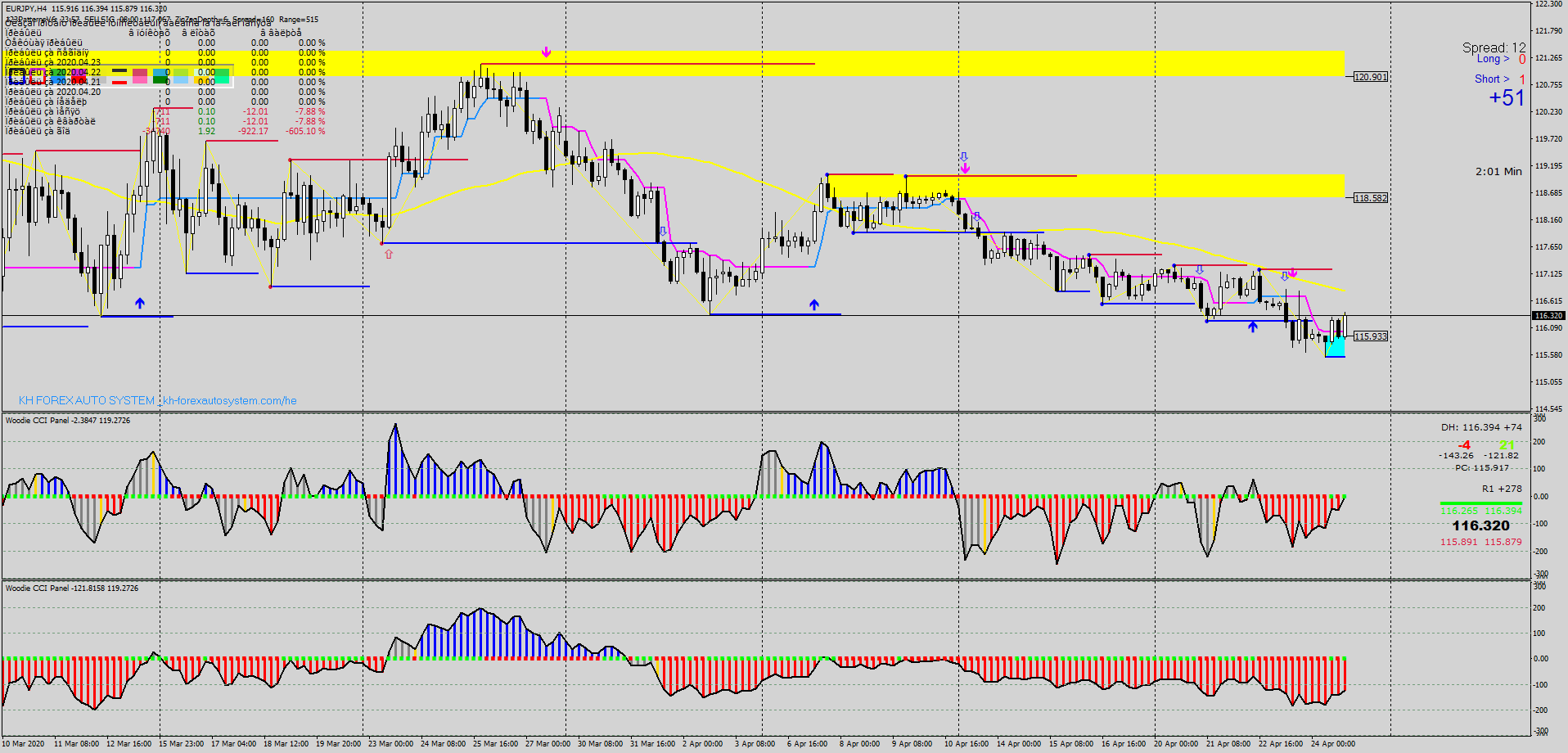This screenshot has height=753, width=1568.
Task: Click the latest blue buy arrow near 22 Apr
Action: click(1251, 327)
